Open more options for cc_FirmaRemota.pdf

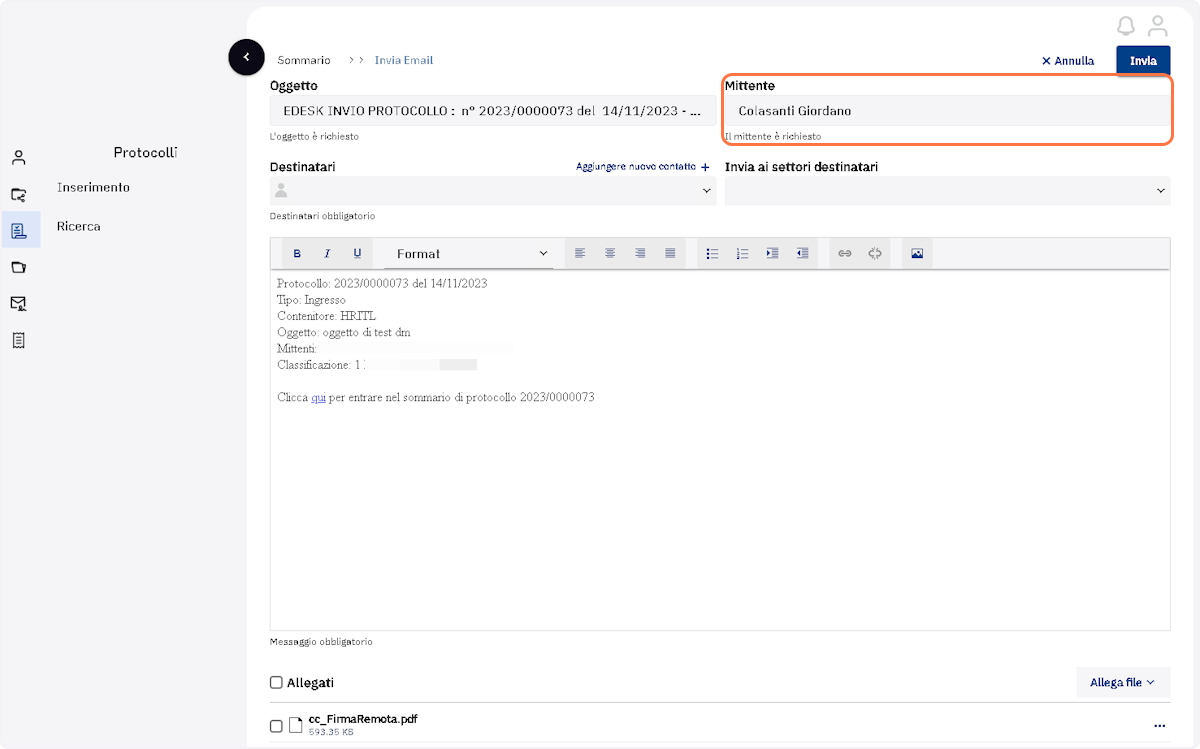1159,726
